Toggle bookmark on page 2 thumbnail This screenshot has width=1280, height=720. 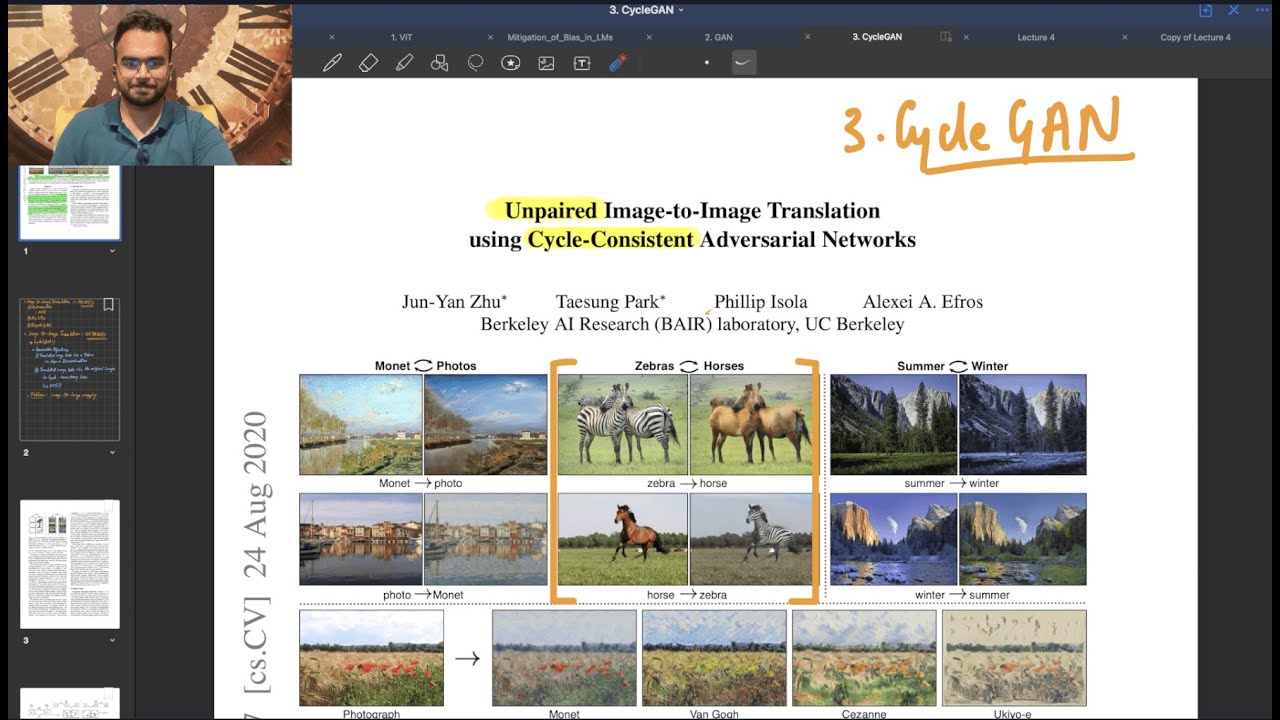coord(109,305)
